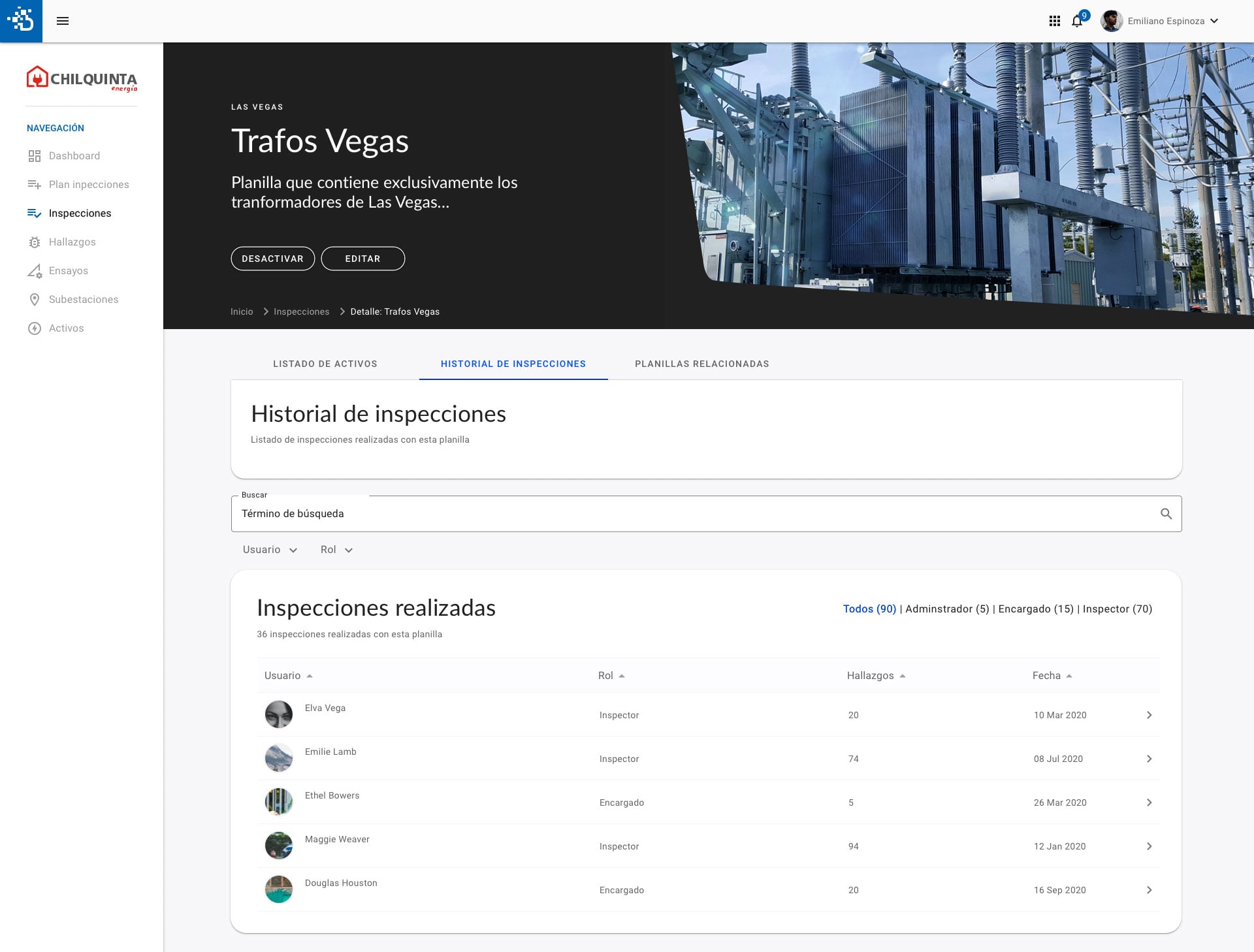Click the Dashboard grid icon in sidebar
Viewport: 1254px width, 952px height.
pos(35,156)
